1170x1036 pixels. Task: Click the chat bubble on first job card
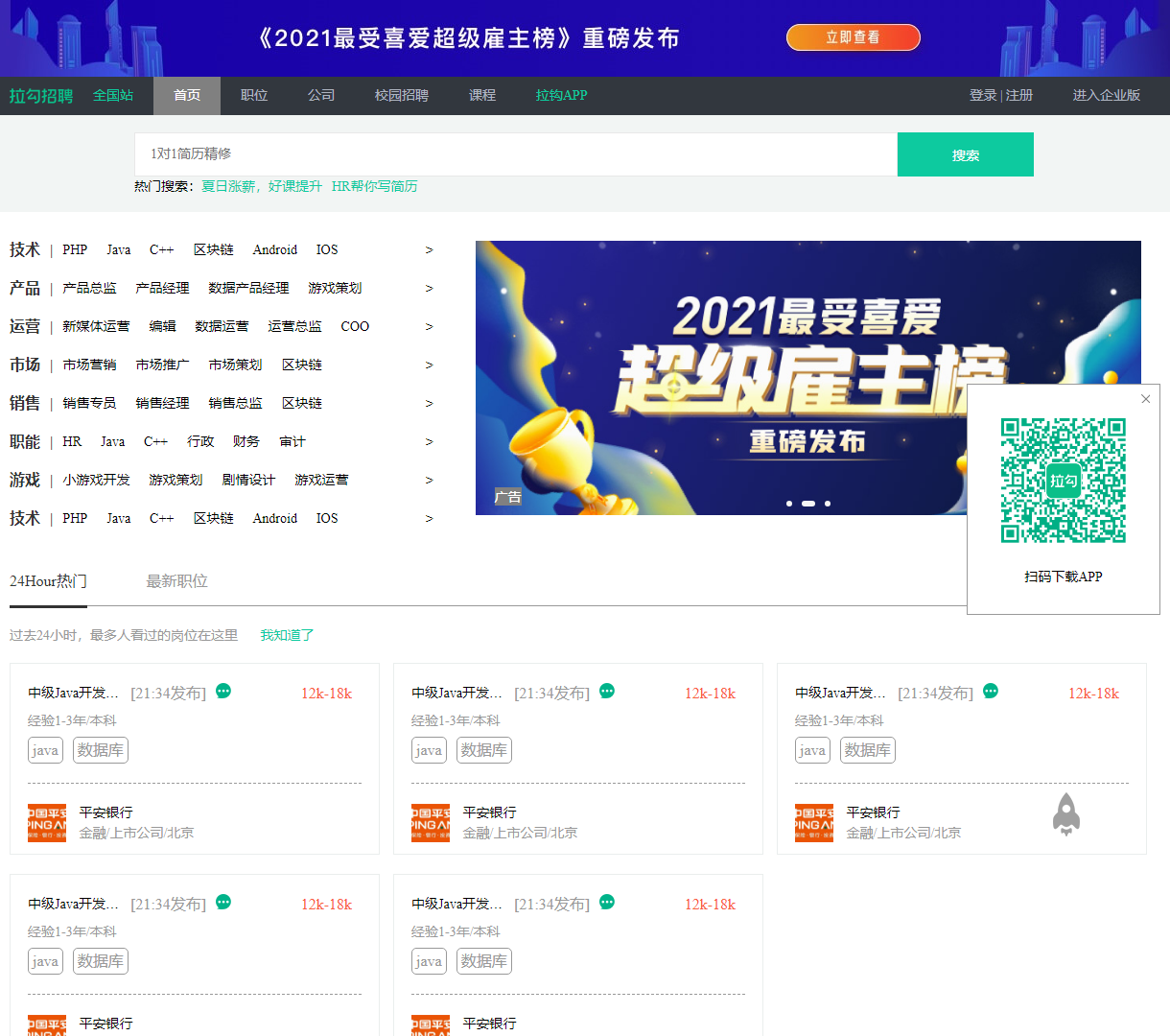[x=222, y=691]
